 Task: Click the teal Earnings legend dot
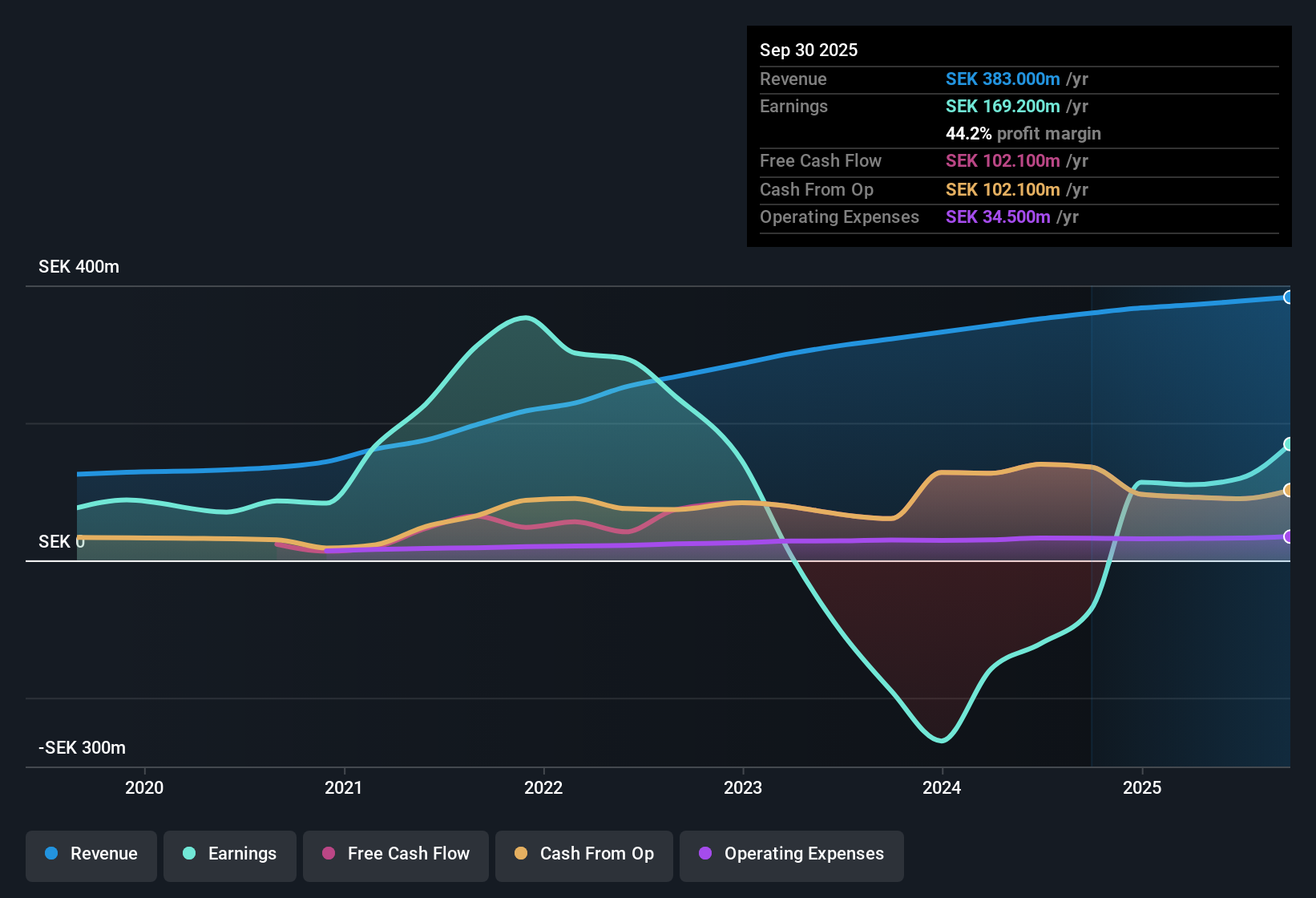pos(189,854)
